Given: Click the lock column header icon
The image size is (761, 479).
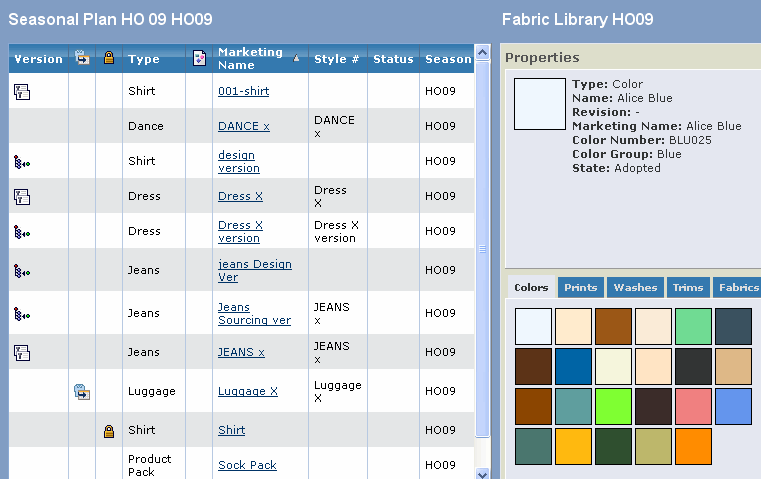Looking at the screenshot, I should 109,58.
